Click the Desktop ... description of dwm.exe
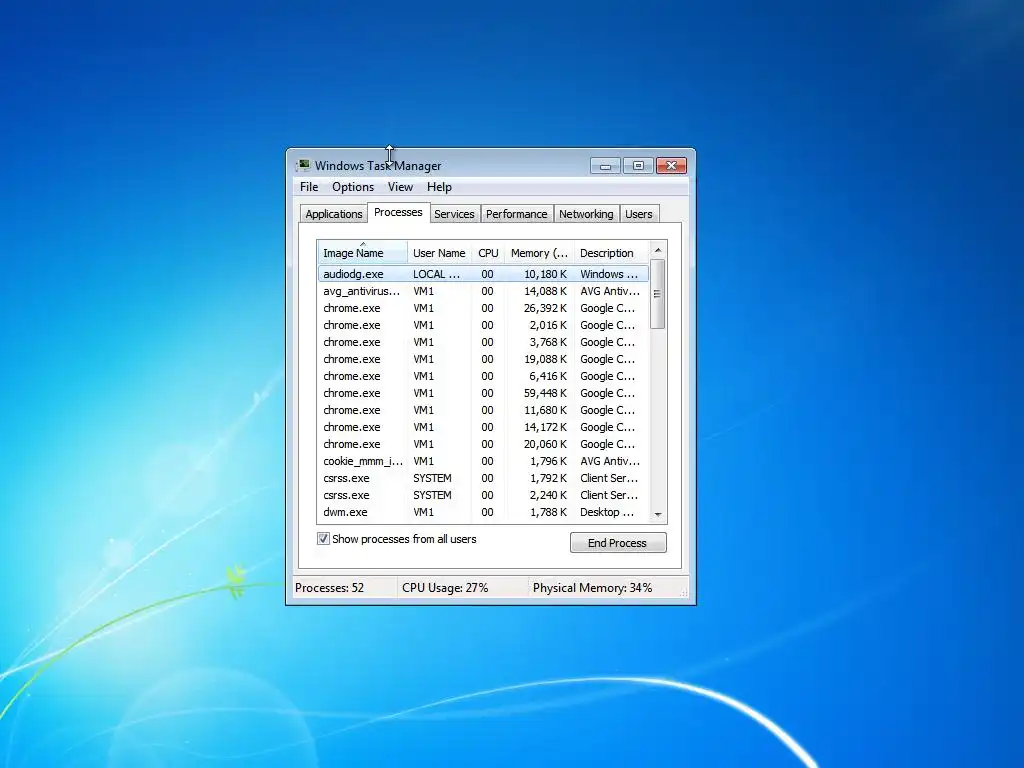The width and height of the screenshot is (1024, 768). pos(607,512)
